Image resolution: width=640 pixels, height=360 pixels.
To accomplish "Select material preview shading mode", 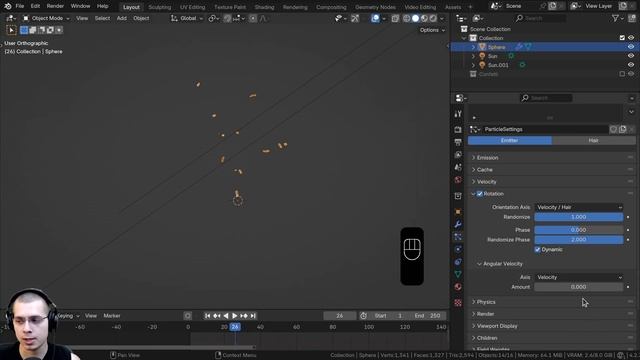I will tap(424, 18).
